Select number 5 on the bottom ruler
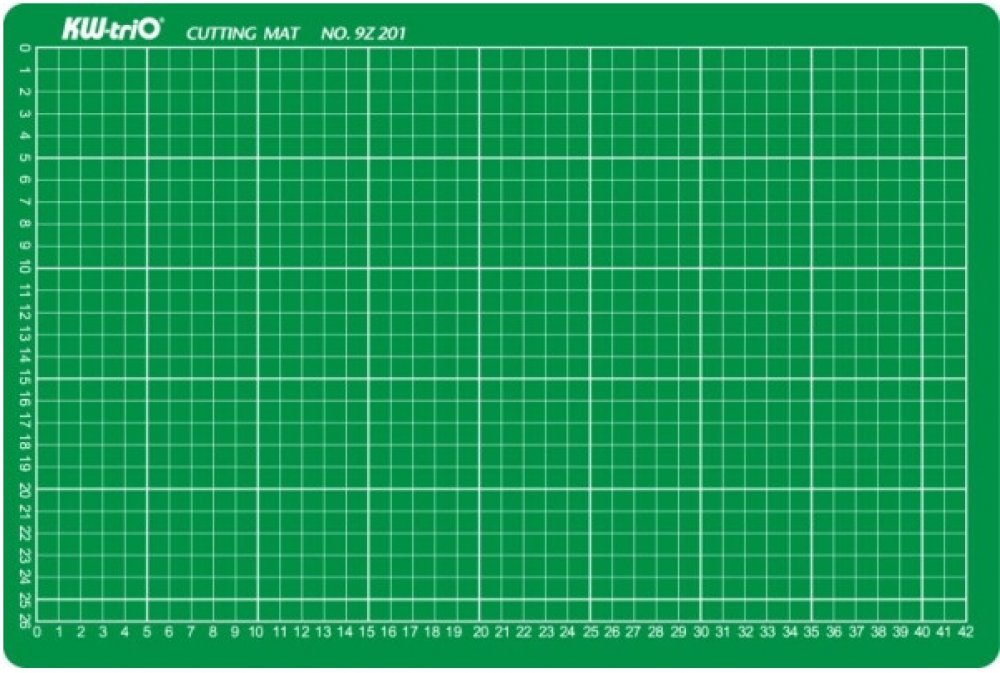 (147, 632)
